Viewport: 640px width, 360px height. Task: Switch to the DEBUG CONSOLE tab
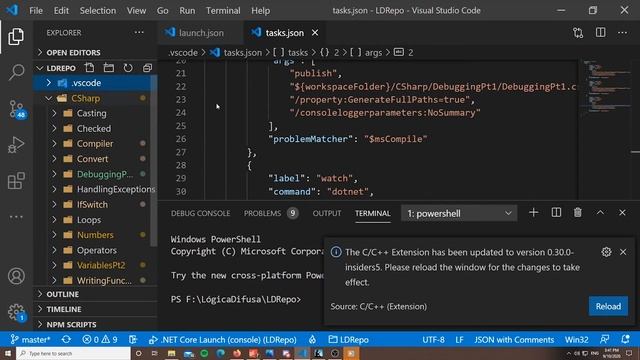coord(200,213)
